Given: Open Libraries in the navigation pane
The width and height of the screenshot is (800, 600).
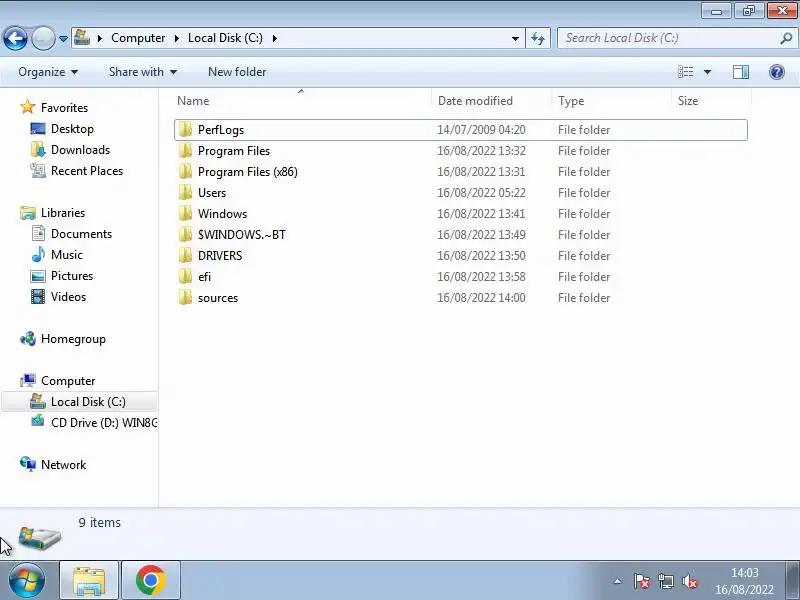Looking at the screenshot, I should pos(63,212).
